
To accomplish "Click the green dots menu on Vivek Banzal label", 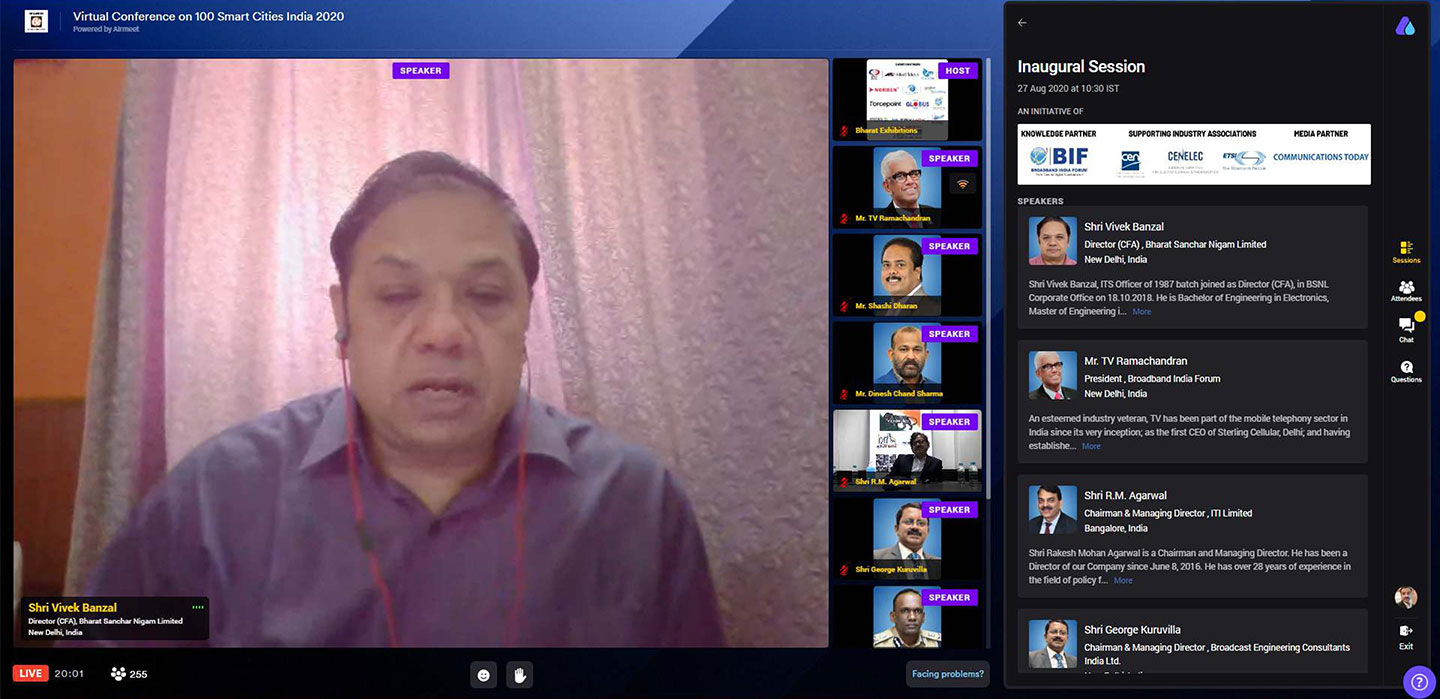I will click(x=198, y=607).
